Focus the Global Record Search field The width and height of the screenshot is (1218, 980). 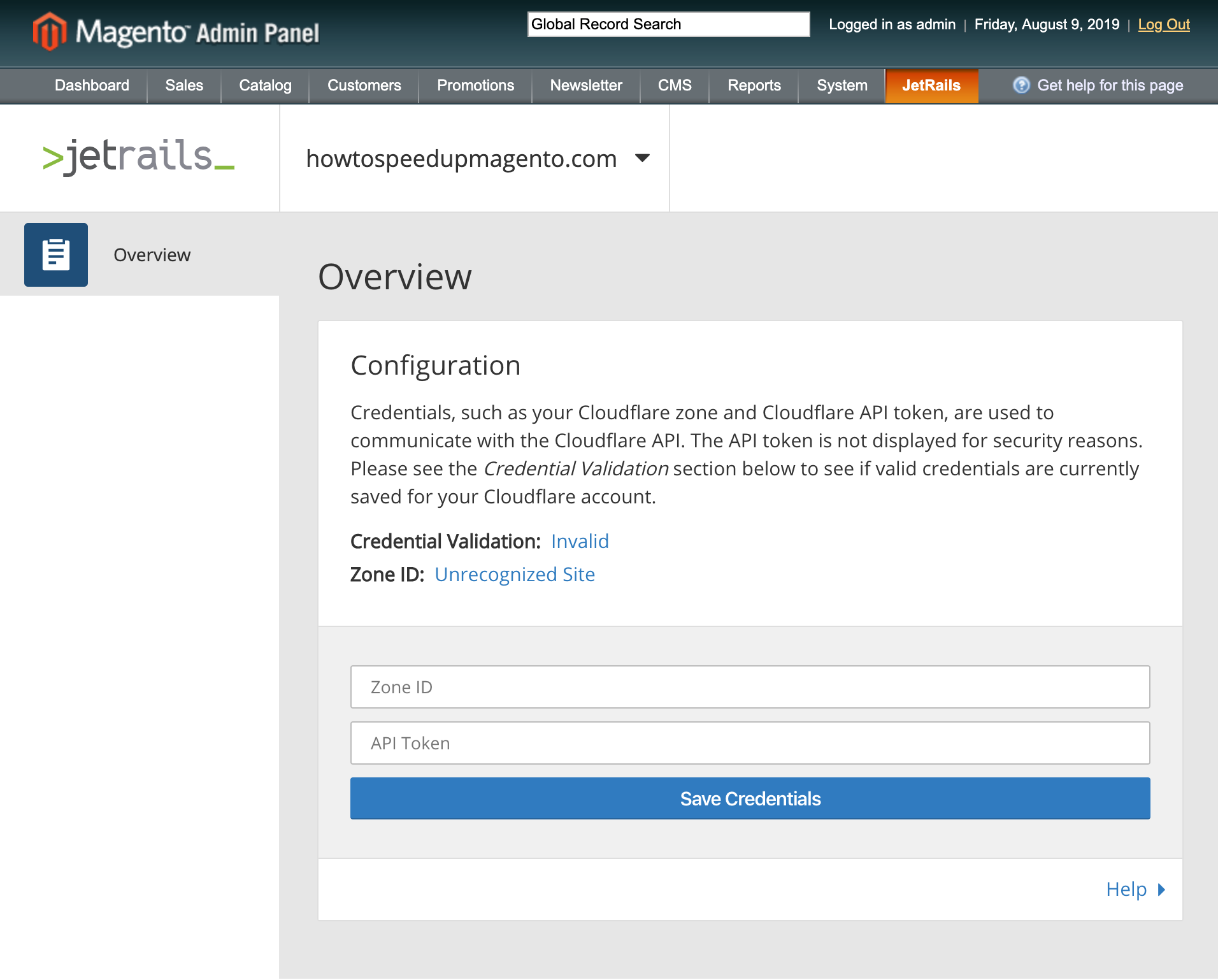pos(669,24)
